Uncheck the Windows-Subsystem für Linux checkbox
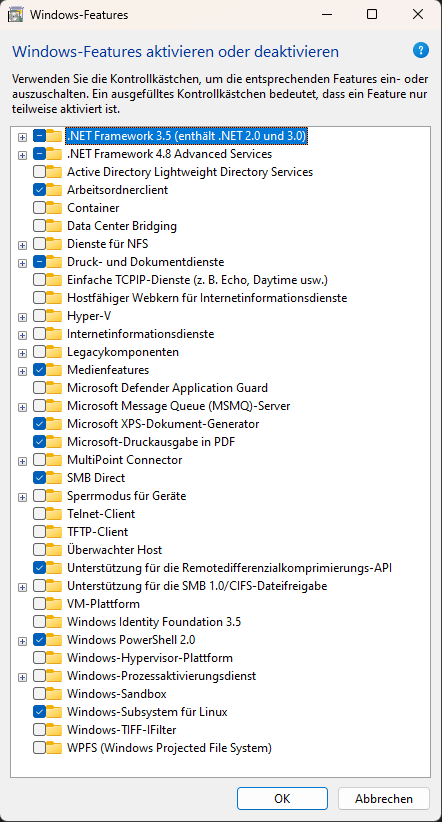The height and width of the screenshot is (822, 442). click(39, 712)
